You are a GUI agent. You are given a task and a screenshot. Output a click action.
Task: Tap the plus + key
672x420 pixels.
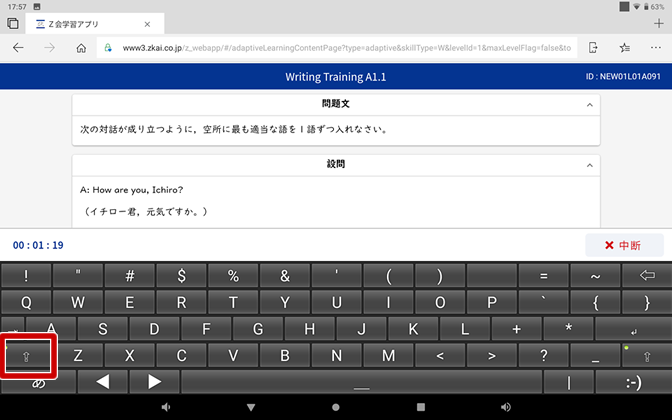click(x=516, y=329)
